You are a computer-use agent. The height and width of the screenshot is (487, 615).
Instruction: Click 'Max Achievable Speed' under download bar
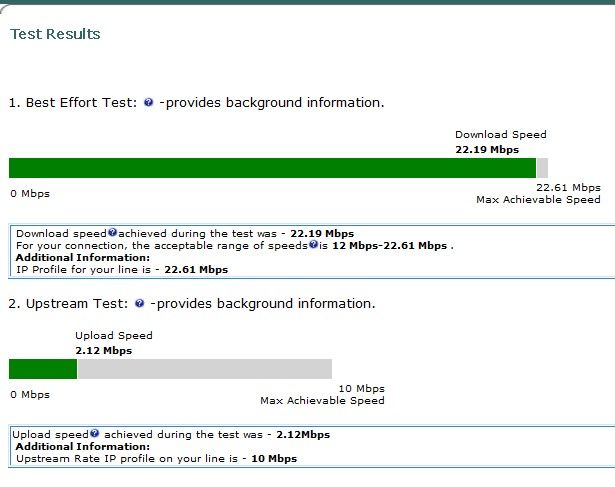538,200
